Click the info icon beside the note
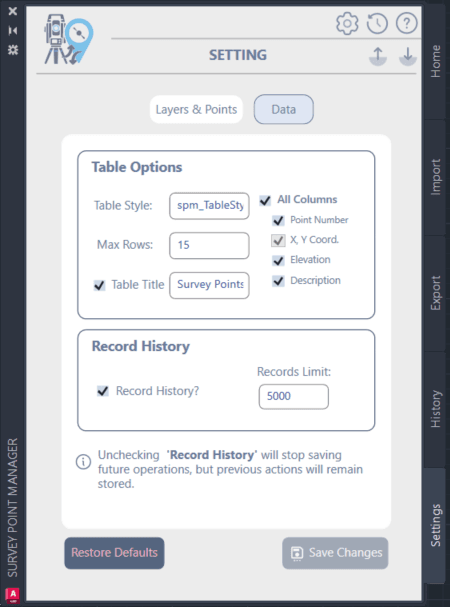 [83, 461]
